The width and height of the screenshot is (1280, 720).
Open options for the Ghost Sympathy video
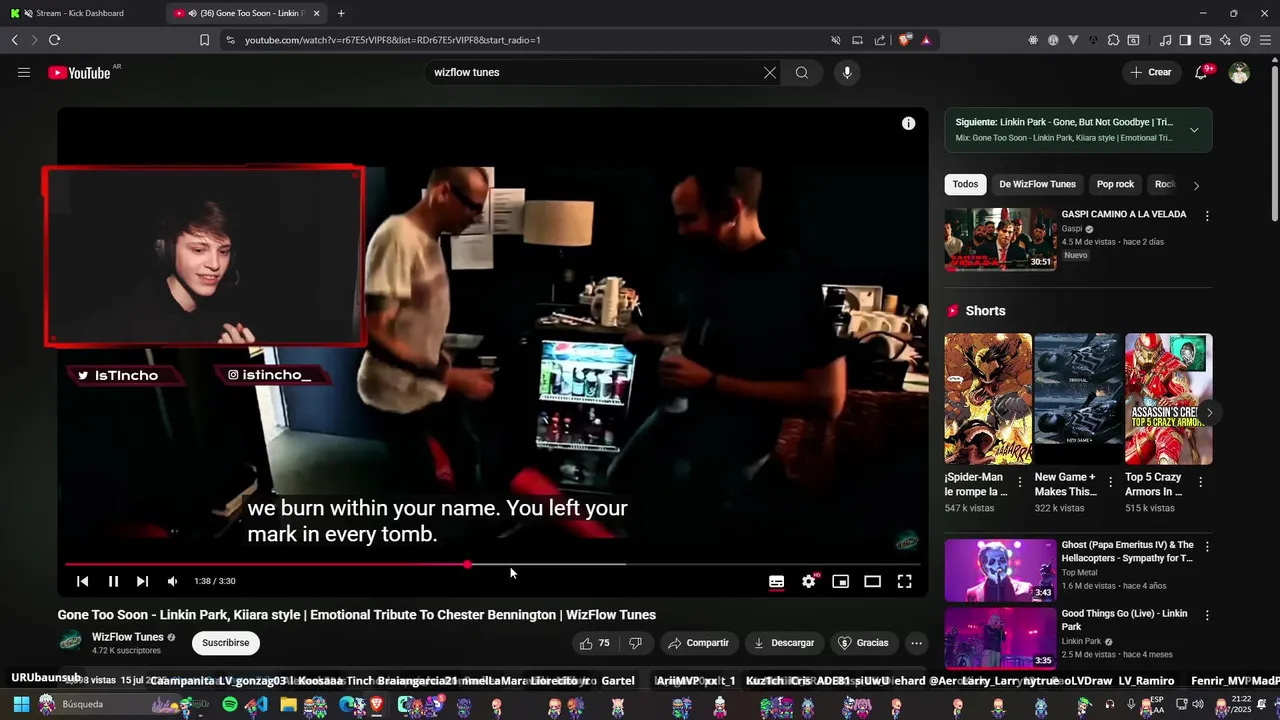[x=1207, y=547]
